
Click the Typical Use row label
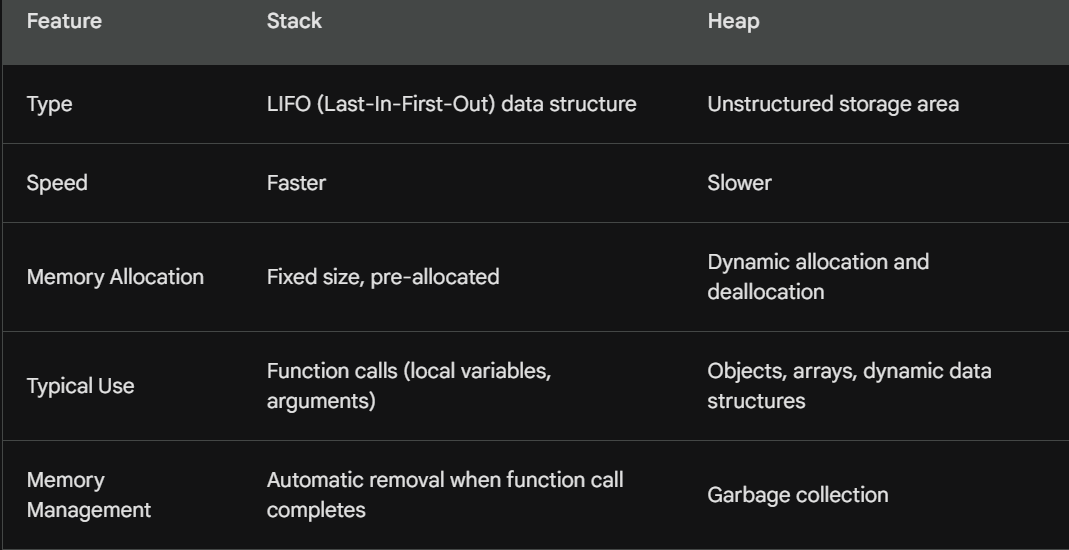point(80,386)
